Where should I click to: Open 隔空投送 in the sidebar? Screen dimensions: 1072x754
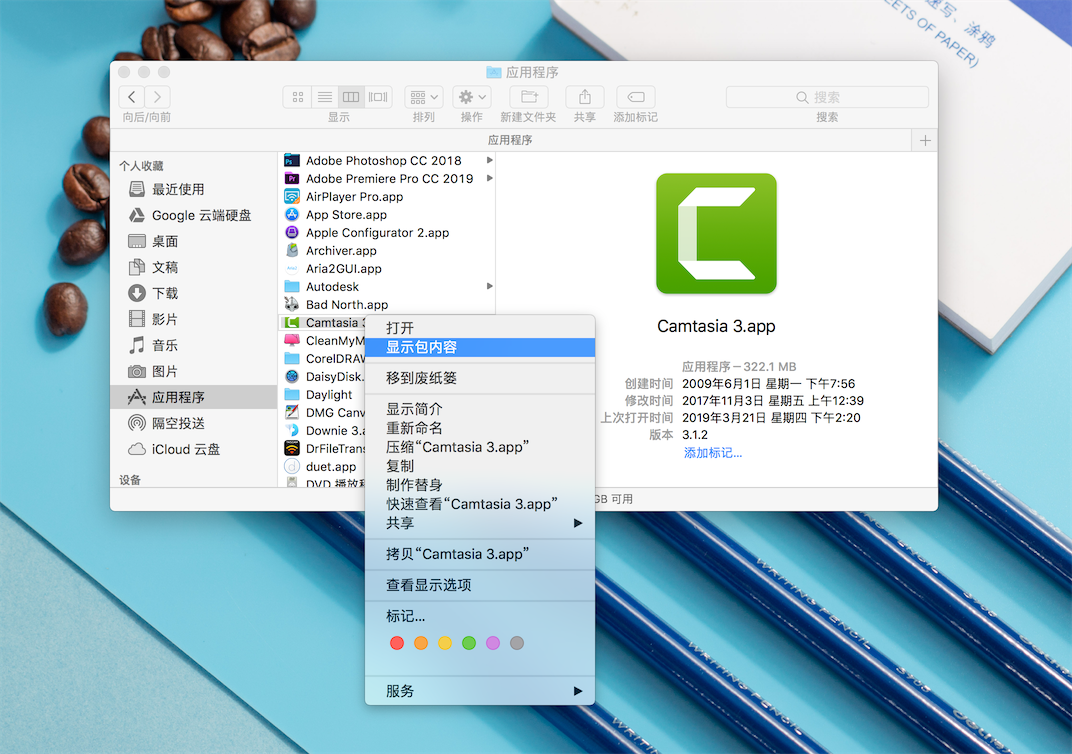tap(194, 423)
